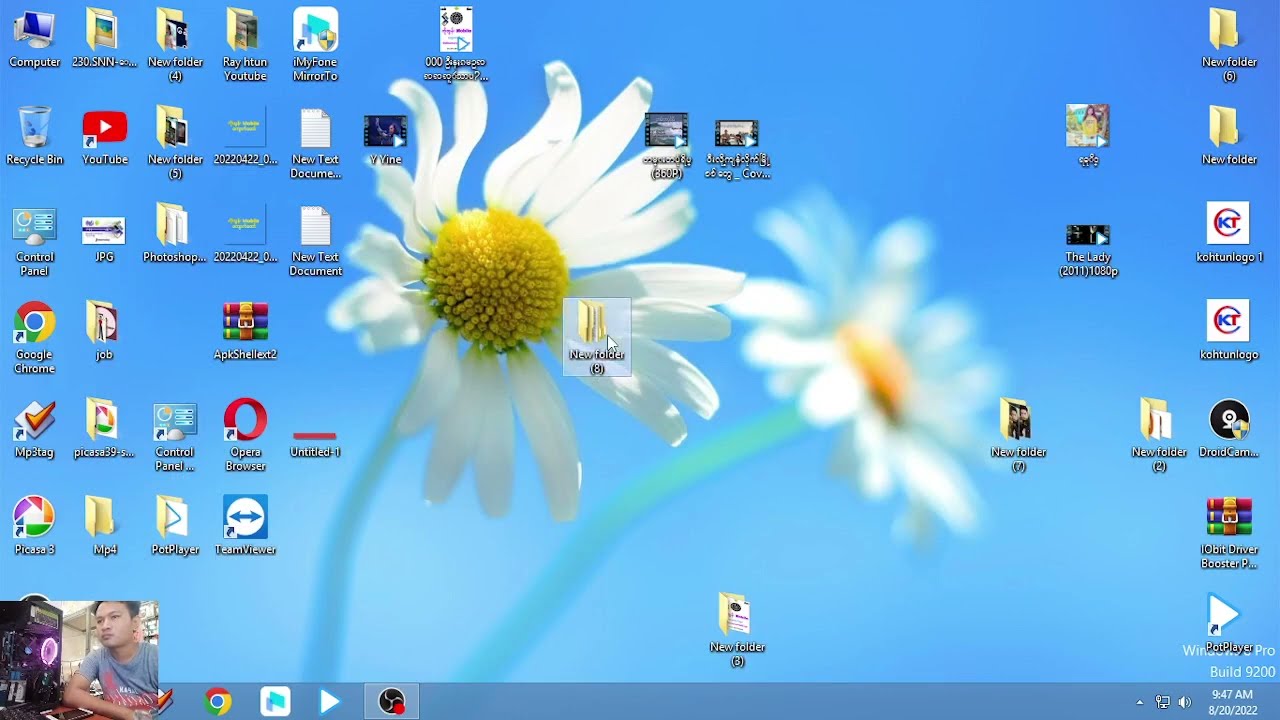Select the plain New folder icon
1280x720 pixels.
pyautogui.click(x=1229, y=136)
